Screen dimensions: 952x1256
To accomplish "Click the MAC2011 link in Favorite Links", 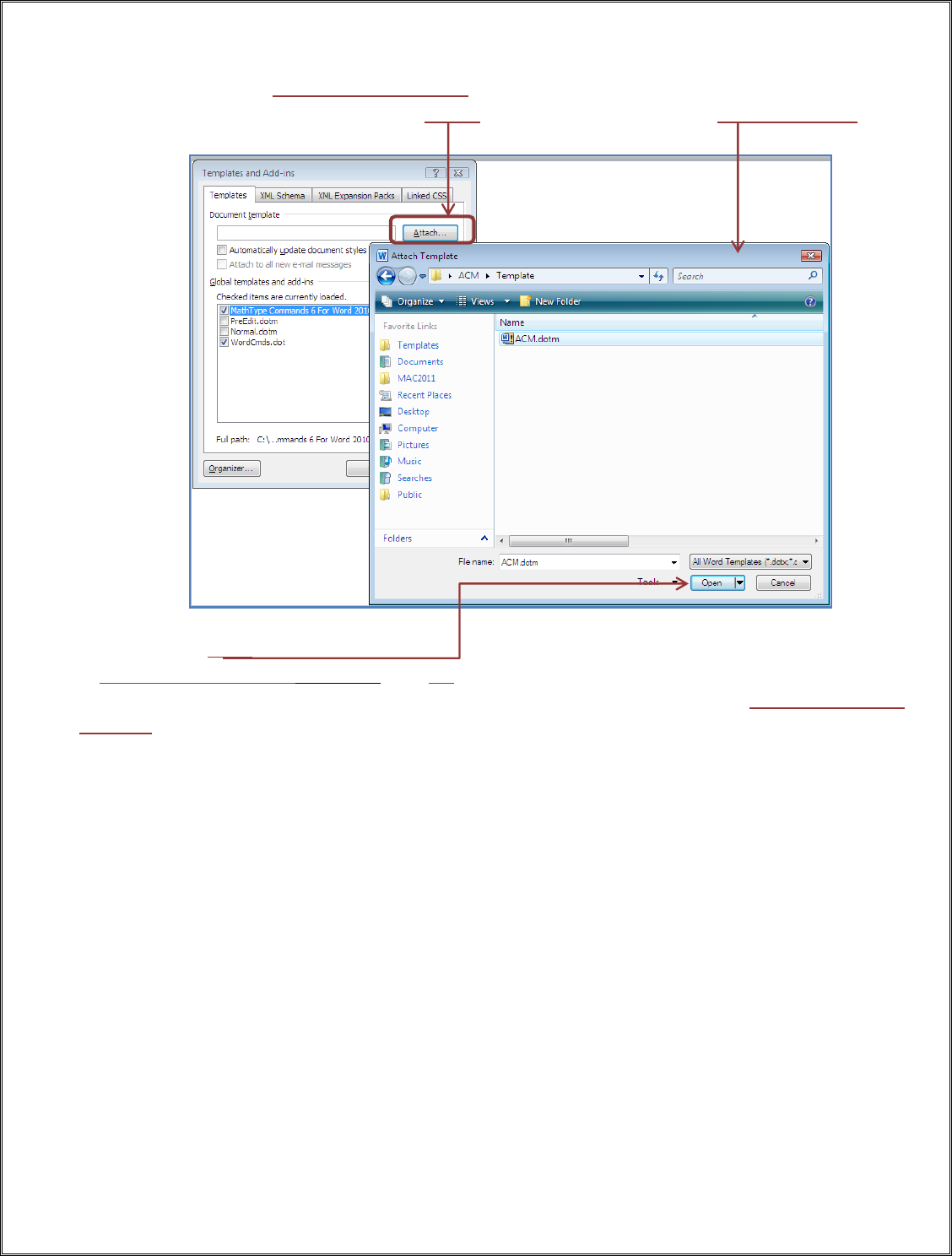I will (416, 378).
